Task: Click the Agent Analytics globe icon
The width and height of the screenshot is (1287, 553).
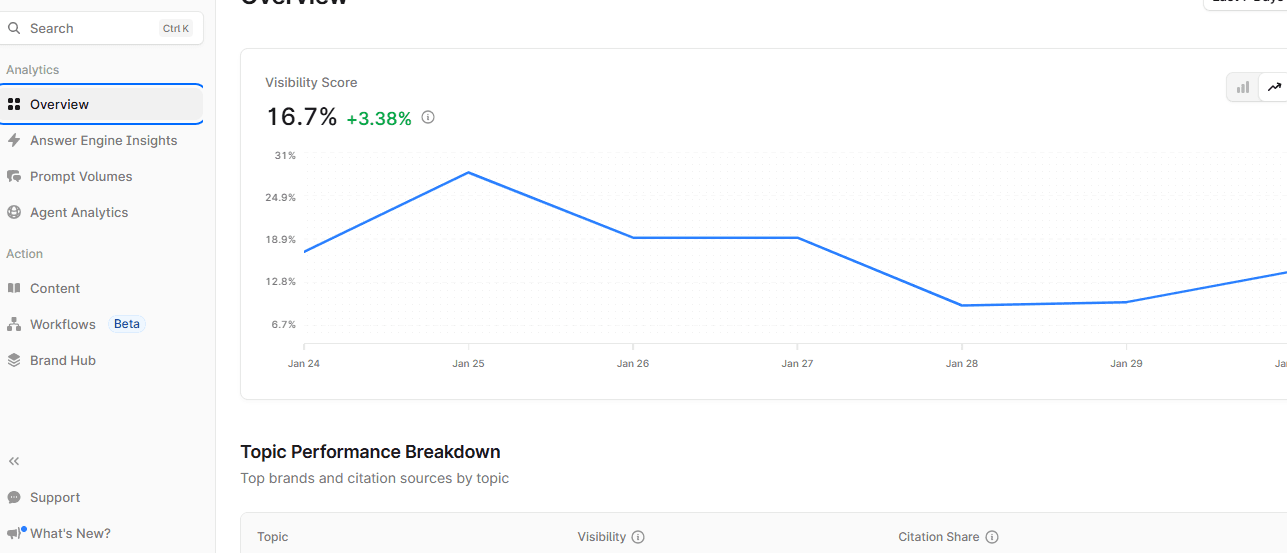Action: point(14,212)
